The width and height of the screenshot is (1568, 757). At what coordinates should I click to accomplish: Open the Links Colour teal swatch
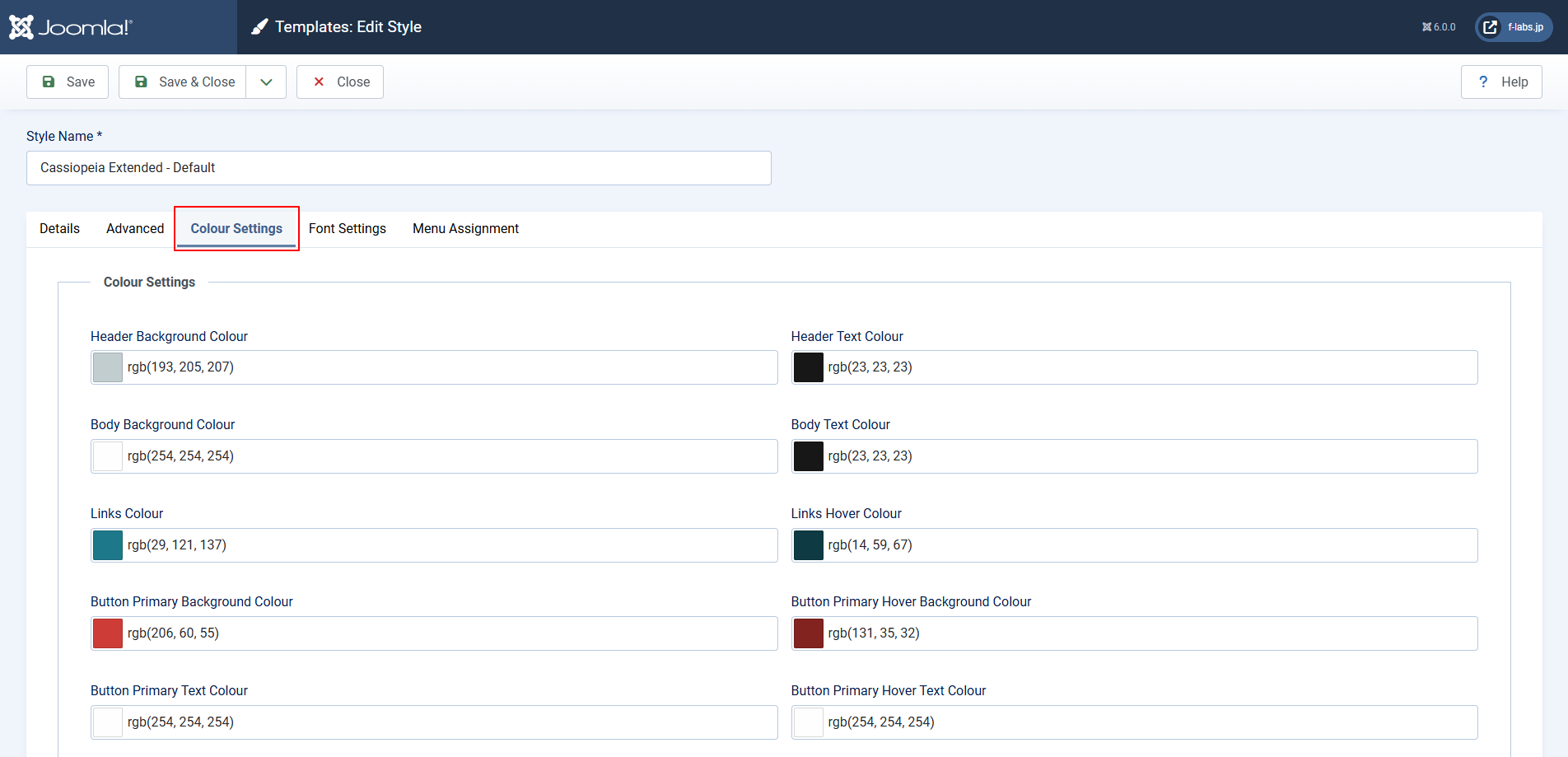point(108,545)
